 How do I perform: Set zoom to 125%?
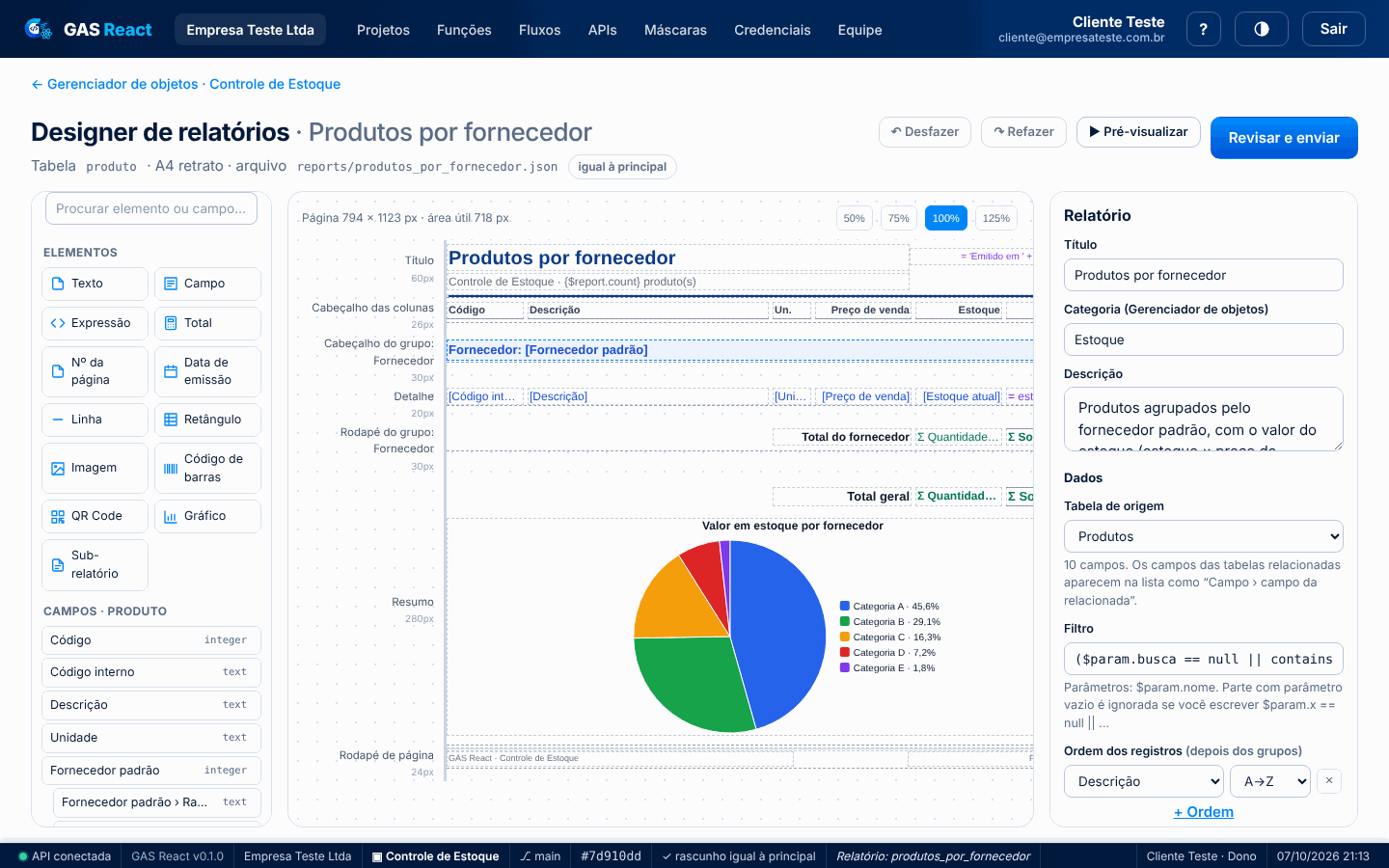[995, 218]
